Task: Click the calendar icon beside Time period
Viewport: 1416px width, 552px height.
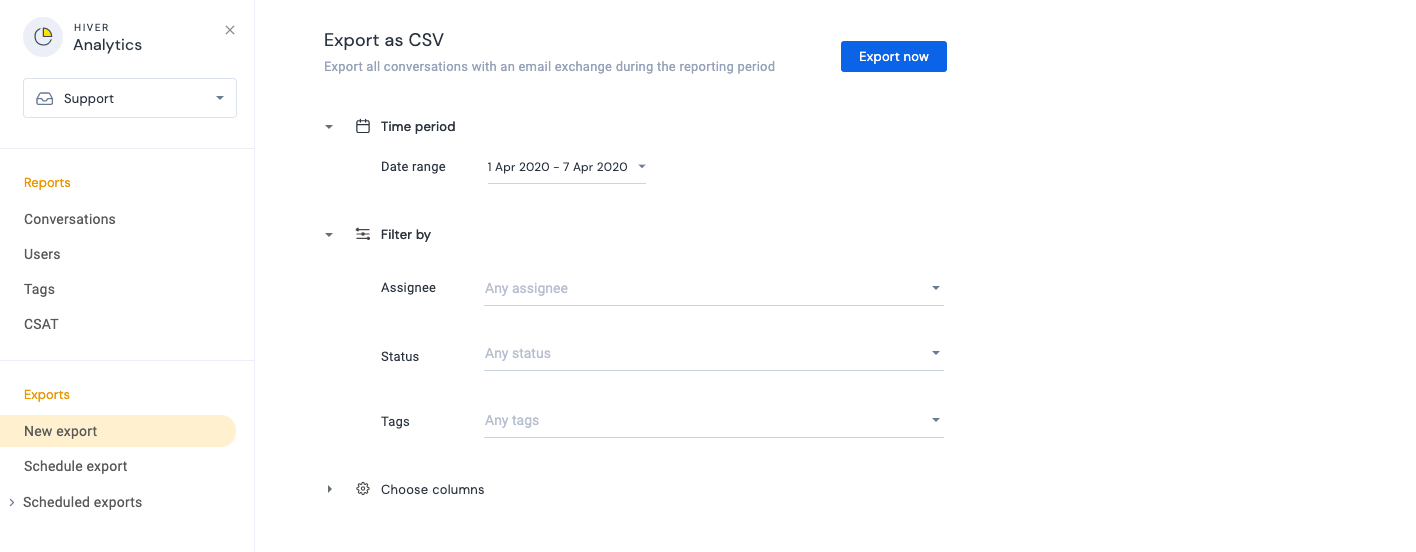Action: coord(363,126)
